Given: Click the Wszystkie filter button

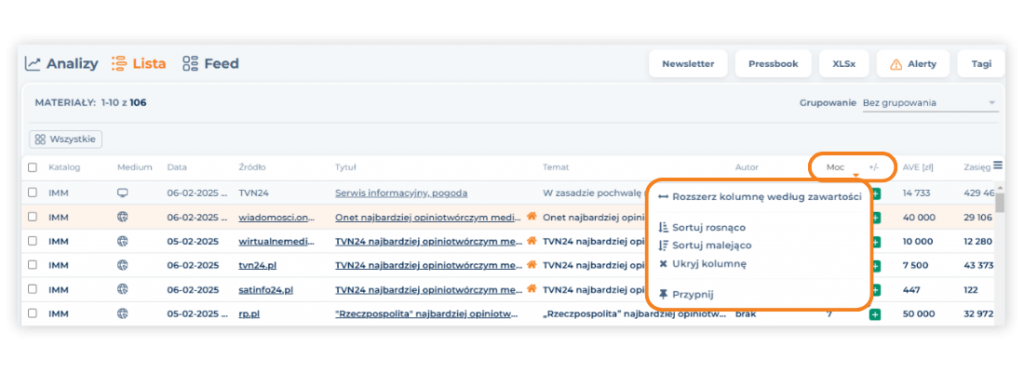Looking at the screenshot, I should (66, 139).
